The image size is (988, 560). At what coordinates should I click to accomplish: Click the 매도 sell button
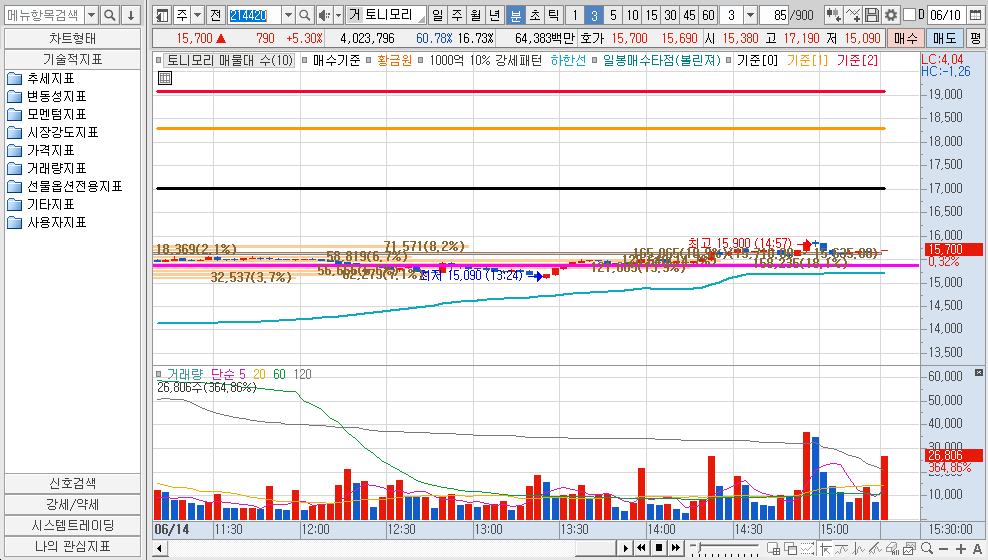[945, 38]
